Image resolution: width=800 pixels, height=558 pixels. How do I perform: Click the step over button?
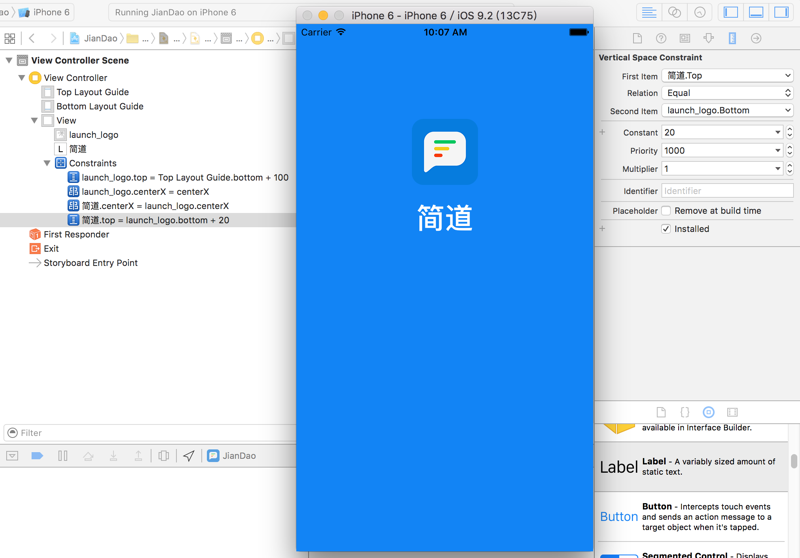tap(88, 455)
